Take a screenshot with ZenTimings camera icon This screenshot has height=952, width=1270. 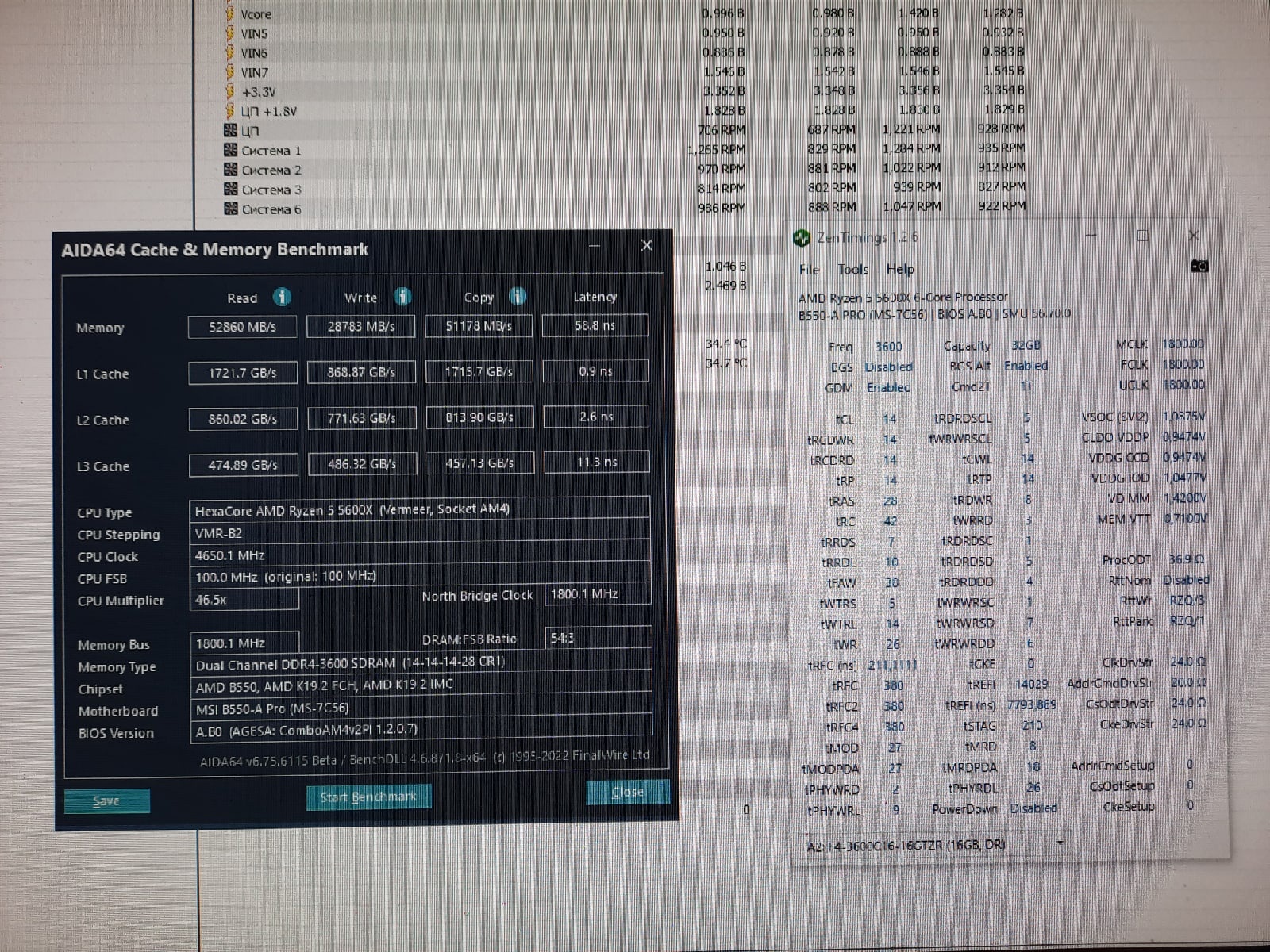pos(1199,267)
